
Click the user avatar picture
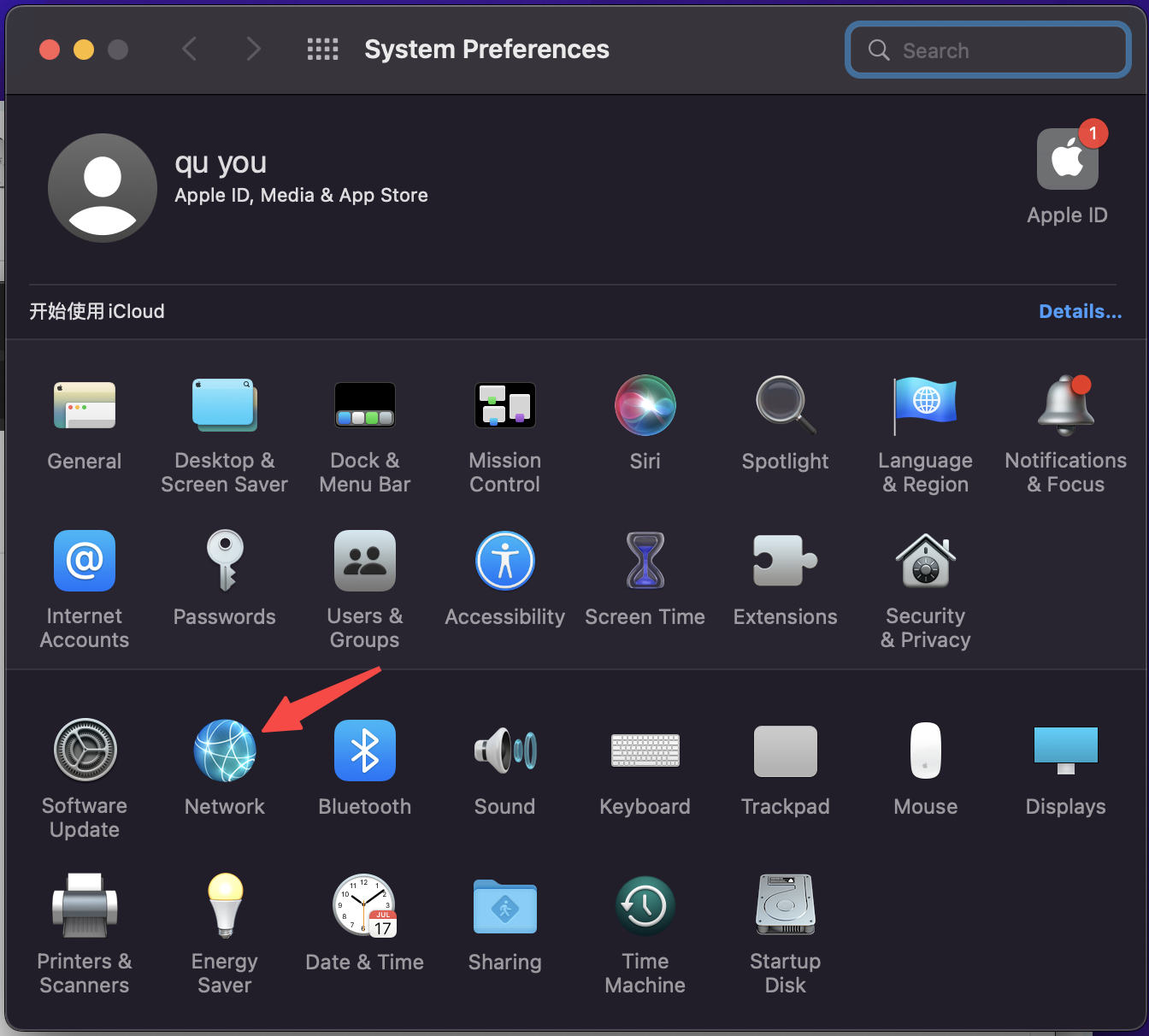pos(103,188)
